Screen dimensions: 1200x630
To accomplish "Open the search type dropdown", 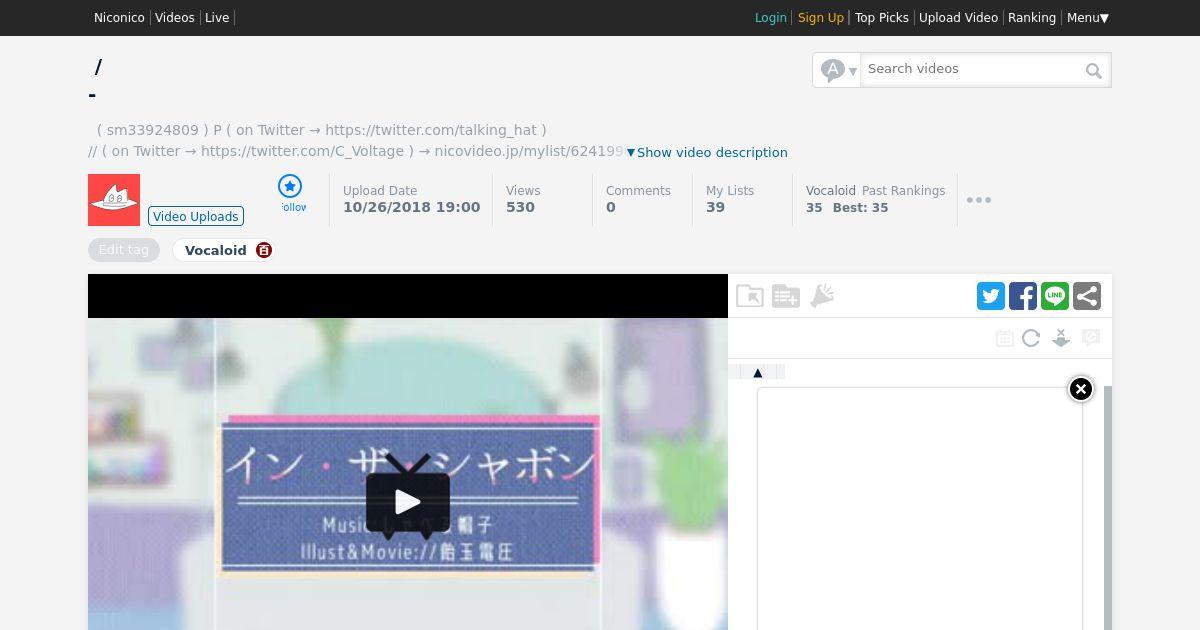I will 838,70.
